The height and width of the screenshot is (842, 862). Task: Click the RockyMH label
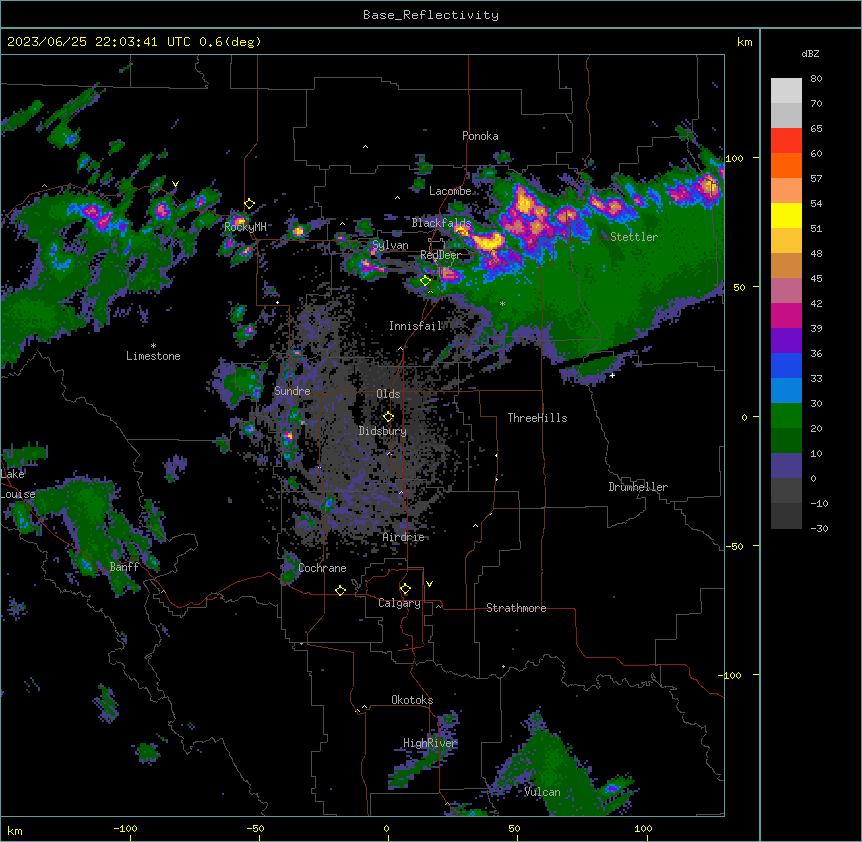pyautogui.click(x=245, y=227)
